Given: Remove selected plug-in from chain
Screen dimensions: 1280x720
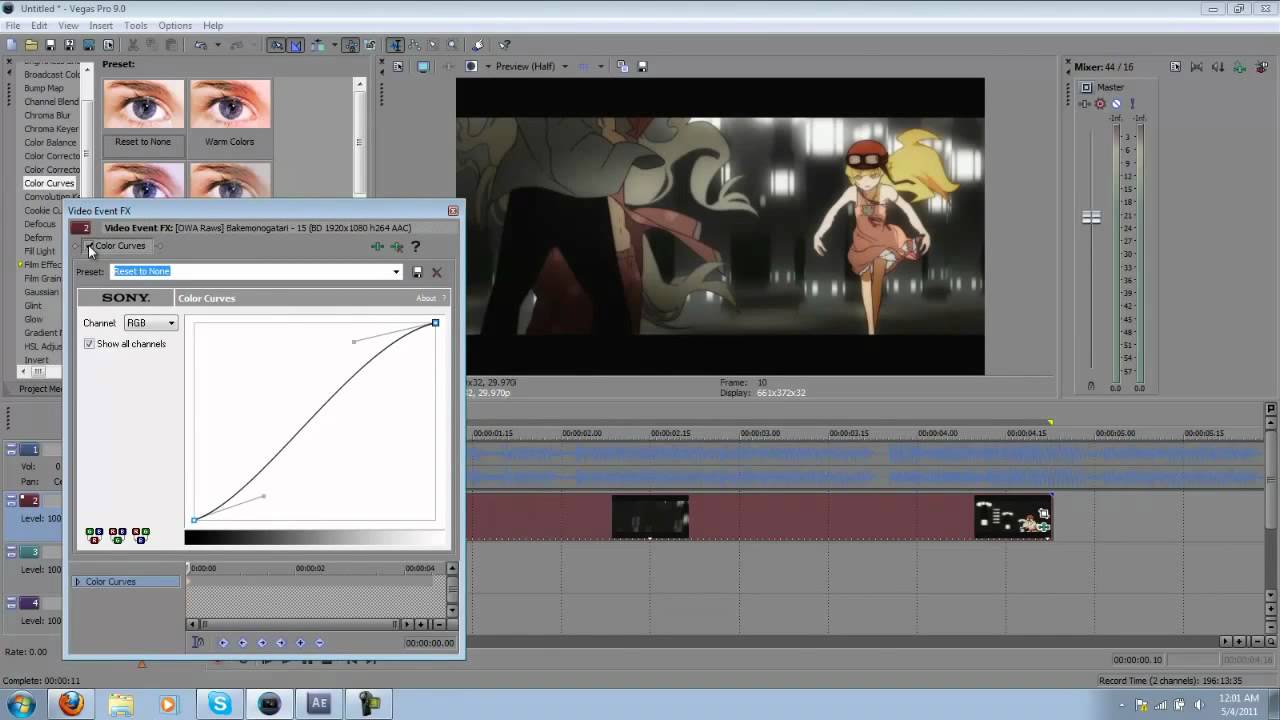Looking at the screenshot, I should (x=397, y=246).
